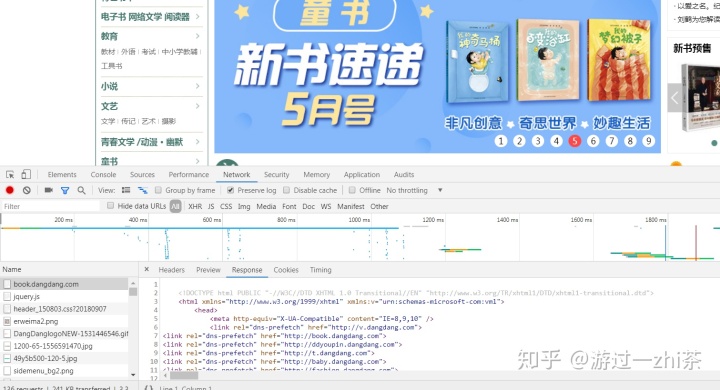Toggle the device toolbar icon
This screenshot has width=720, height=390.
(x=26, y=174)
